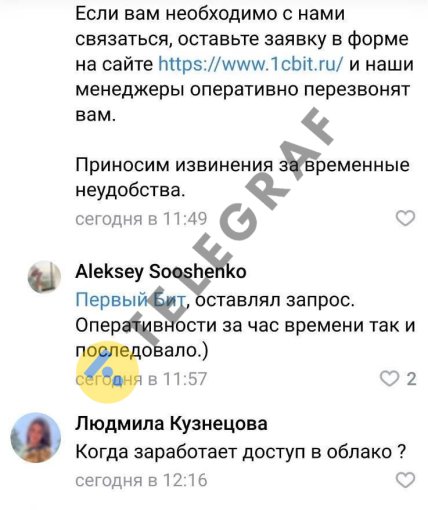The width and height of the screenshot is (428, 510).
Task: Select the 'Приносим извинения' paragraph
Action: (x=242, y=178)
